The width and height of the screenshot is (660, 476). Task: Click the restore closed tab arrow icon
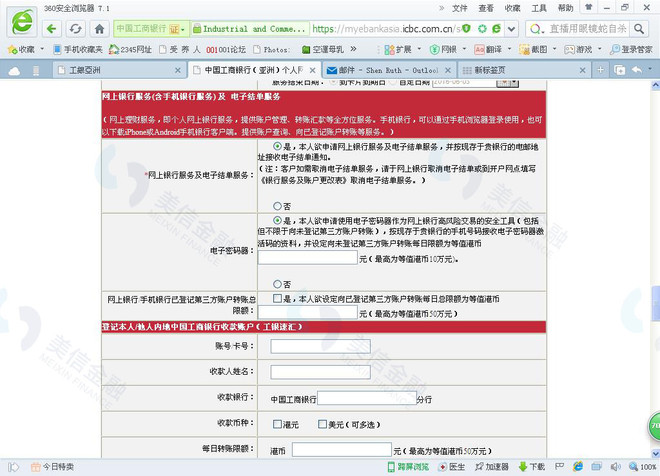click(637, 69)
